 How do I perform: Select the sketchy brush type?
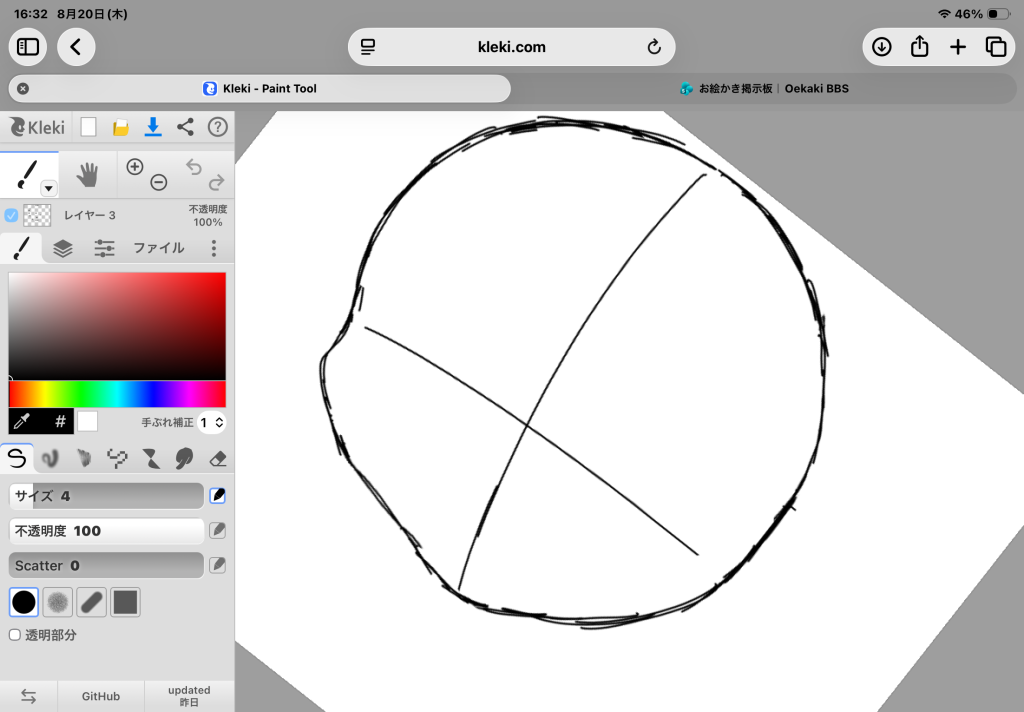(84, 459)
